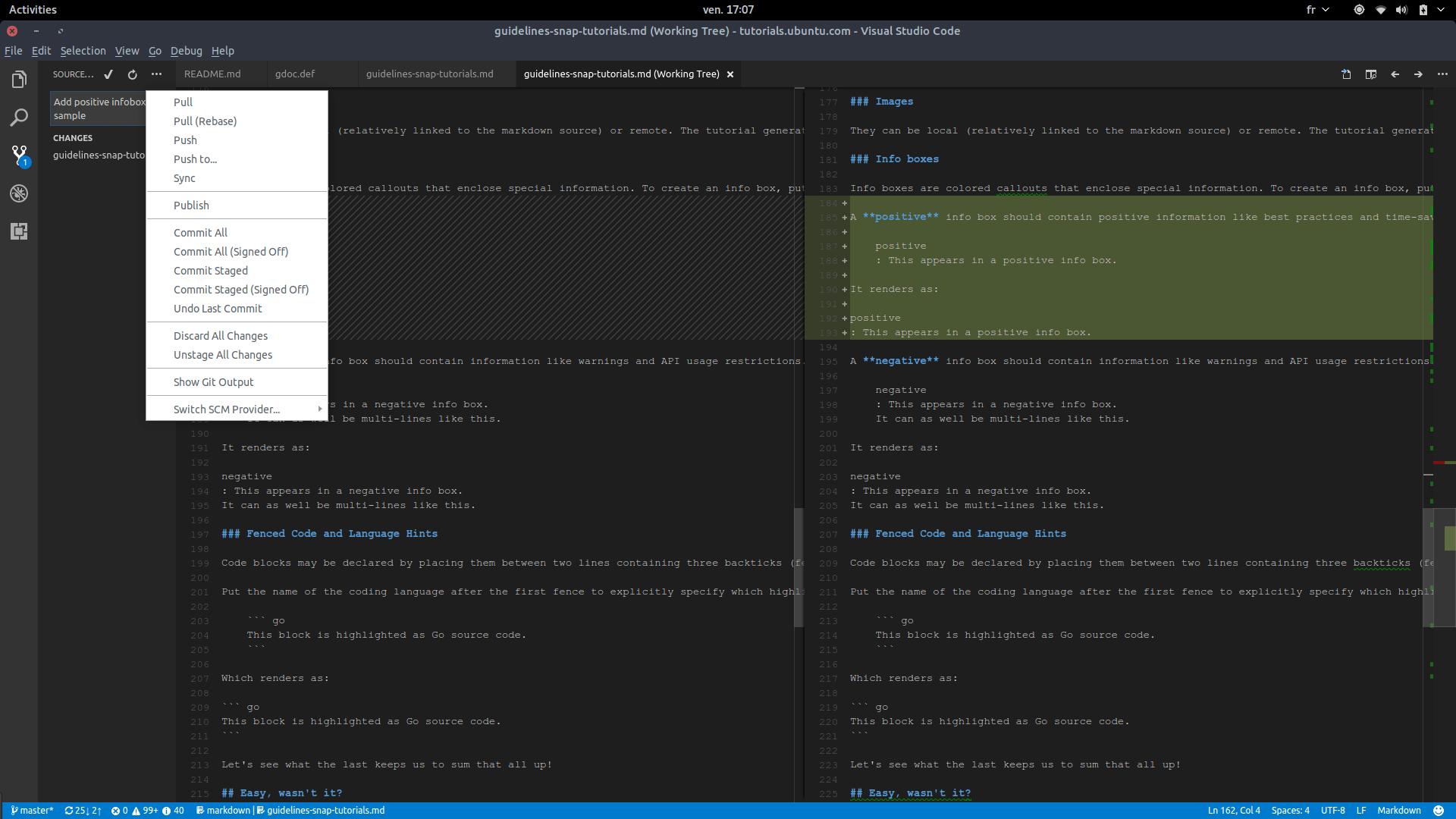Click the checkmark icon in SCM panel
Viewport: 1456px width, 819px height.
pos(109,74)
